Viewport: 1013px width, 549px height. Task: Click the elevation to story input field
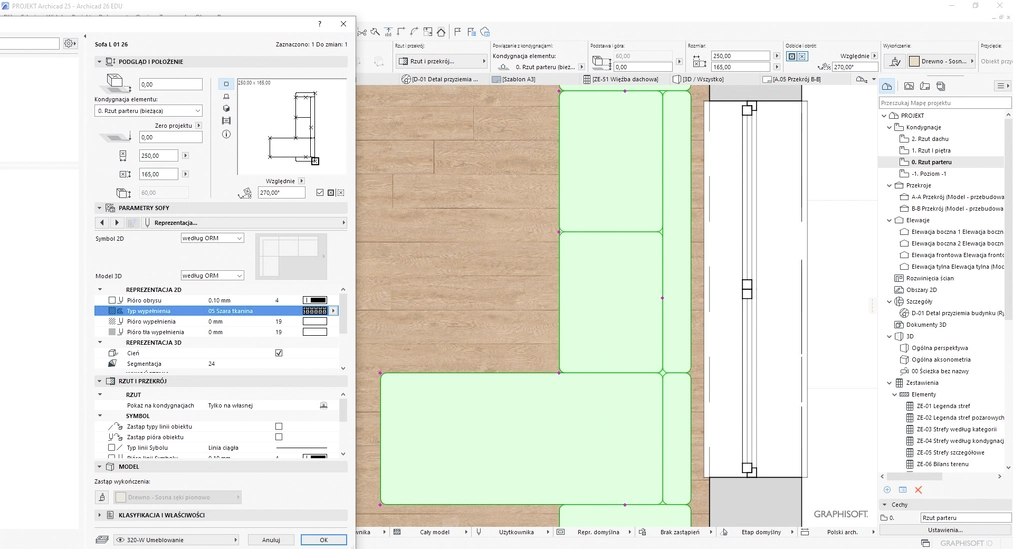tap(171, 85)
